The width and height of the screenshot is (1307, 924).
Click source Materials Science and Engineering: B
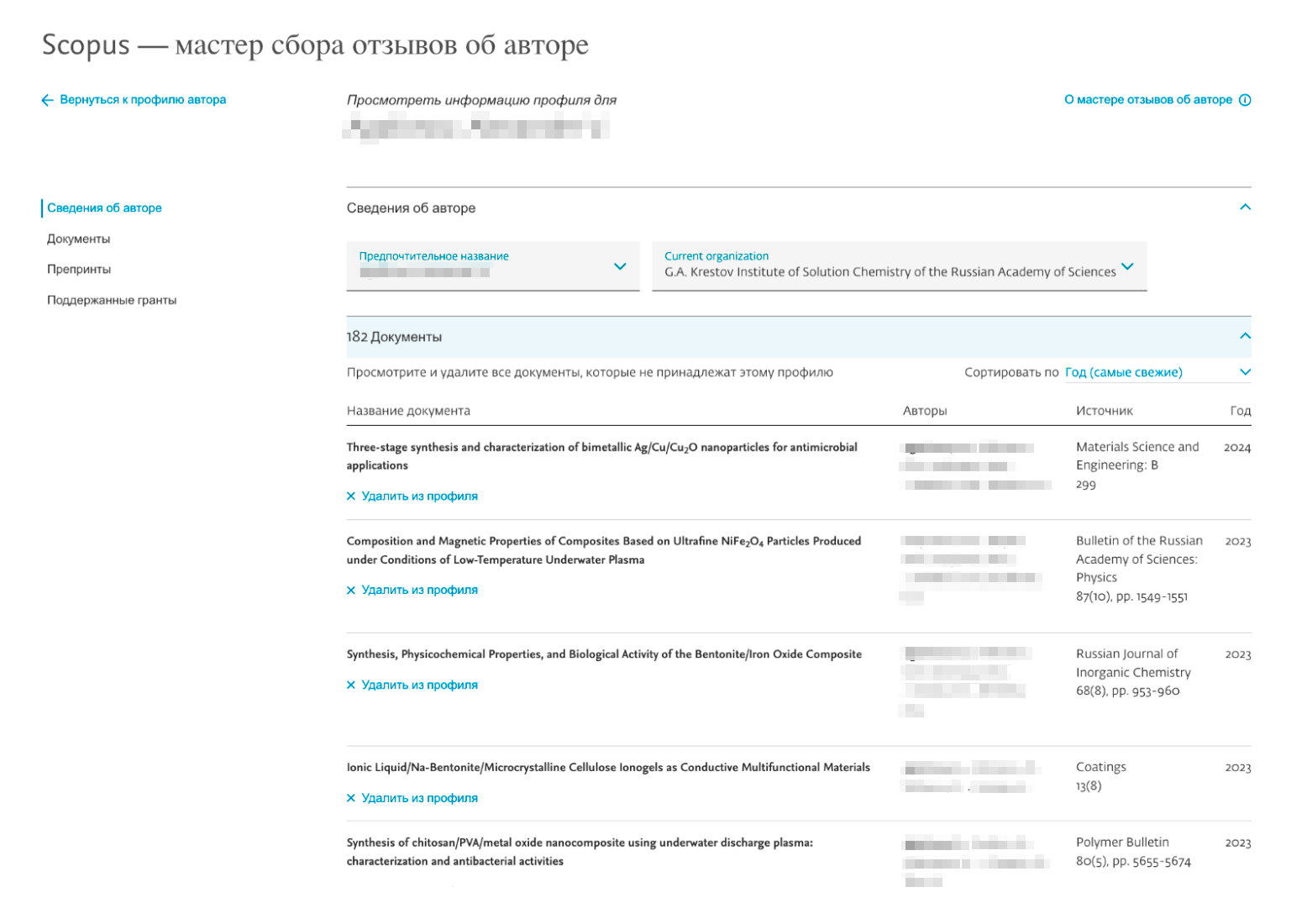tap(1137, 456)
